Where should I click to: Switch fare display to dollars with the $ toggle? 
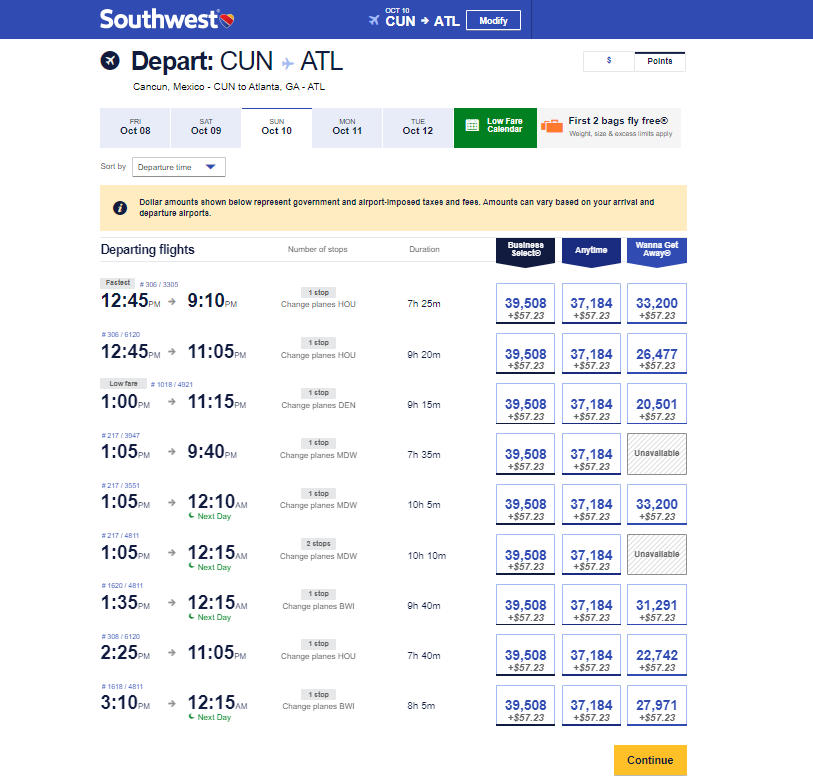coord(608,61)
